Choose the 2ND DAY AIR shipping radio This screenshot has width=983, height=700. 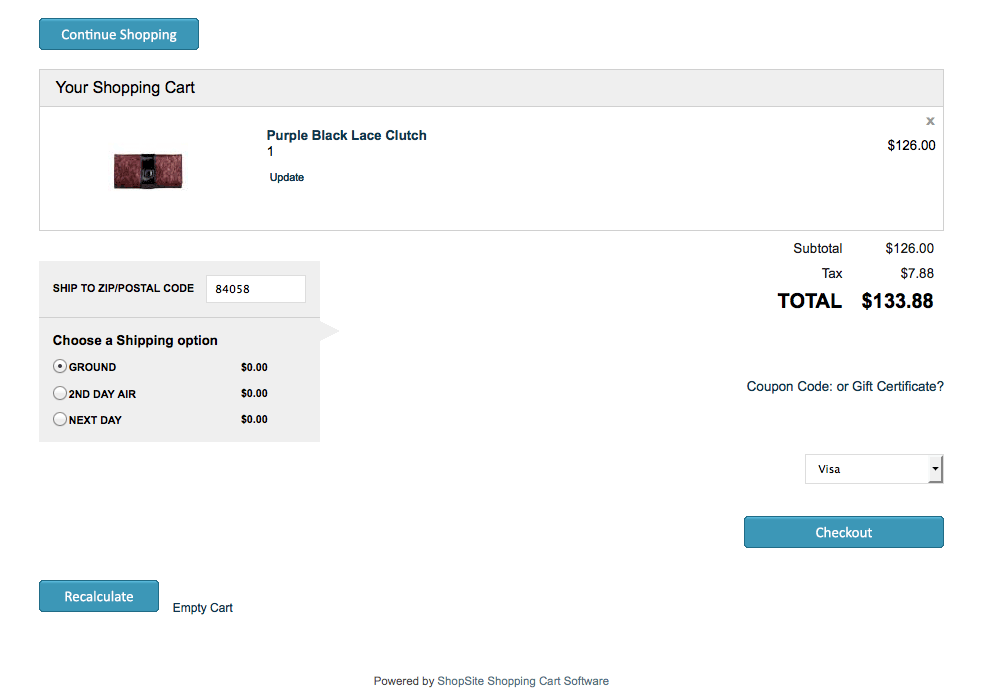point(60,393)
